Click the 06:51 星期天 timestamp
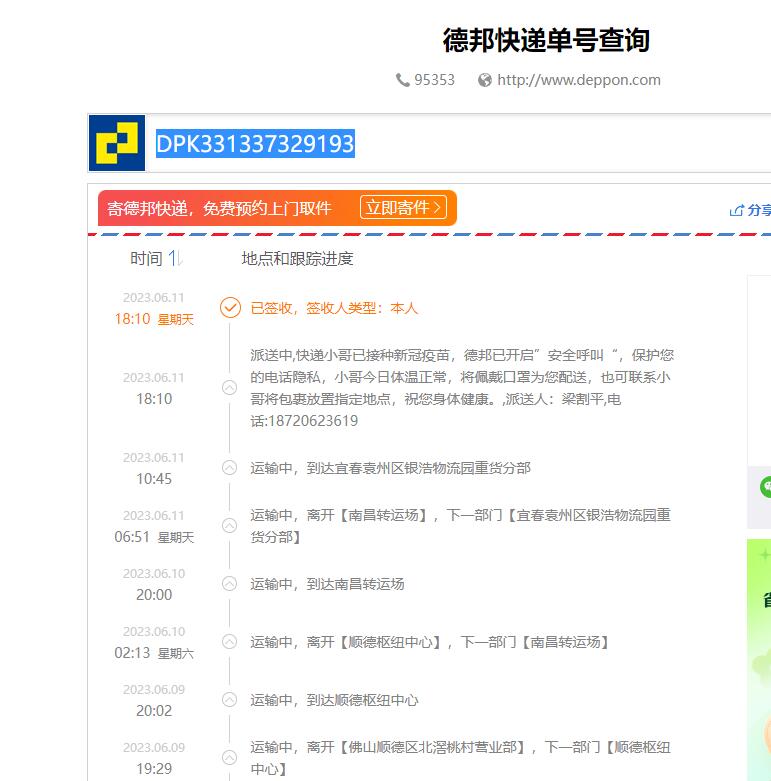The width and height of the screenshot is (771, 781). coord(154,537)
